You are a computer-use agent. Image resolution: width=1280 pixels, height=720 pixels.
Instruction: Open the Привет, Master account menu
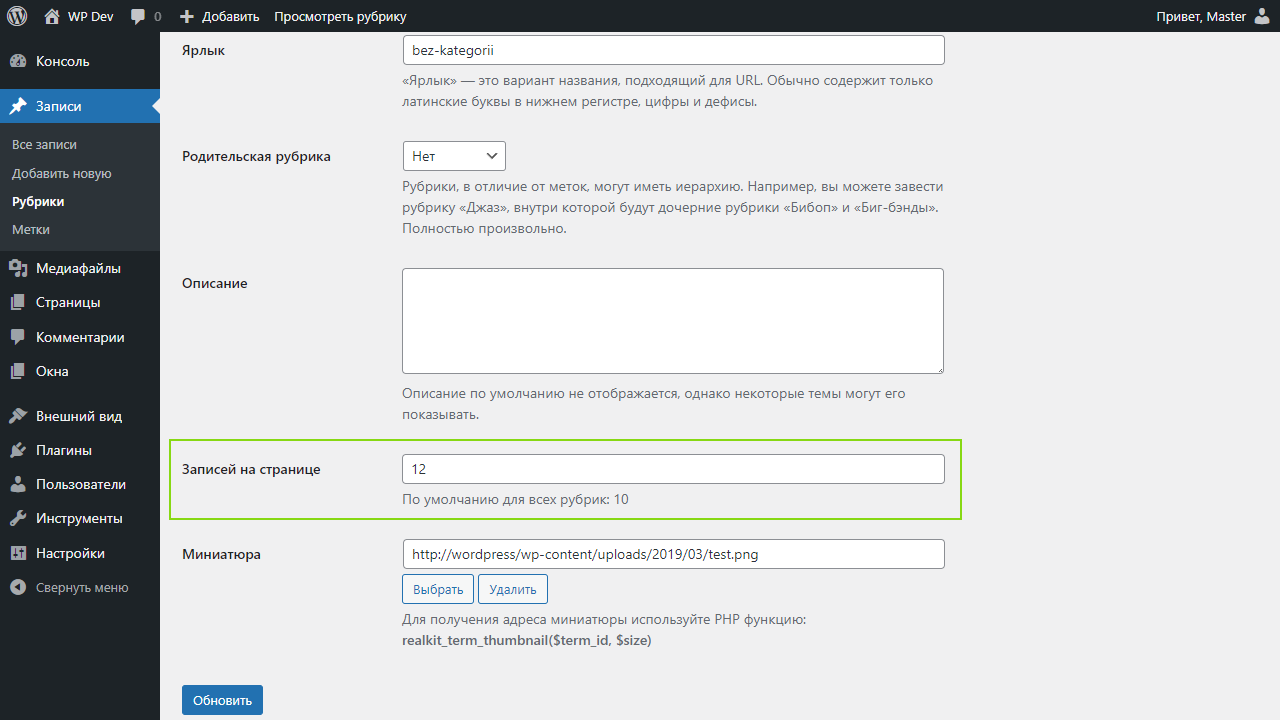click(1213, 16)
